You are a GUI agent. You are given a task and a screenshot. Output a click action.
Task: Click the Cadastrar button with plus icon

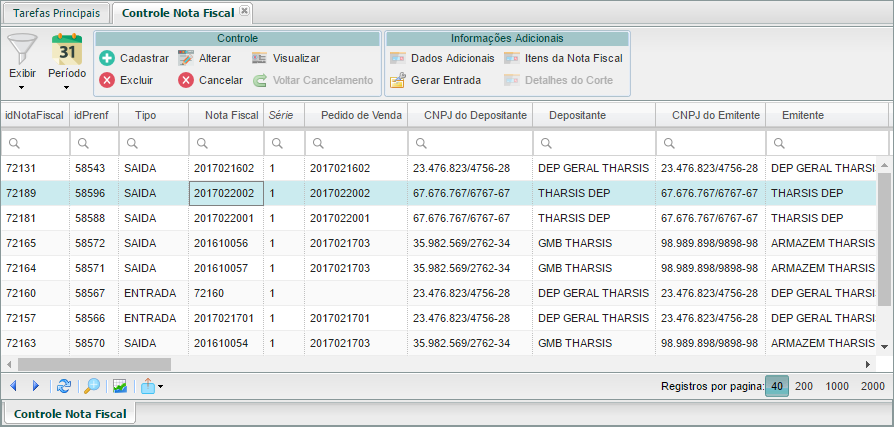click(x=134, y=58)
